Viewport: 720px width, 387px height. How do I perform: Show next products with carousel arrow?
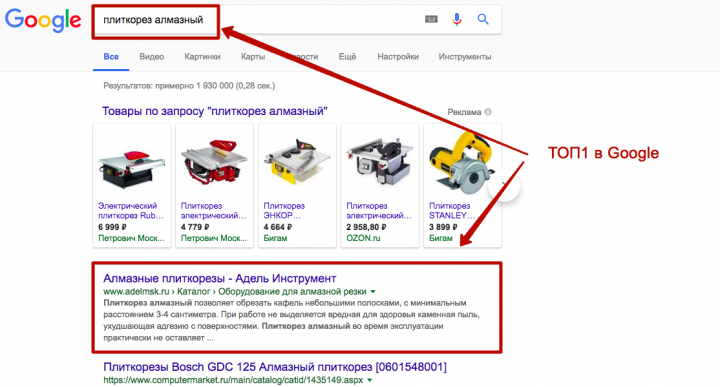pyautogui.click(x=504, y=185)
